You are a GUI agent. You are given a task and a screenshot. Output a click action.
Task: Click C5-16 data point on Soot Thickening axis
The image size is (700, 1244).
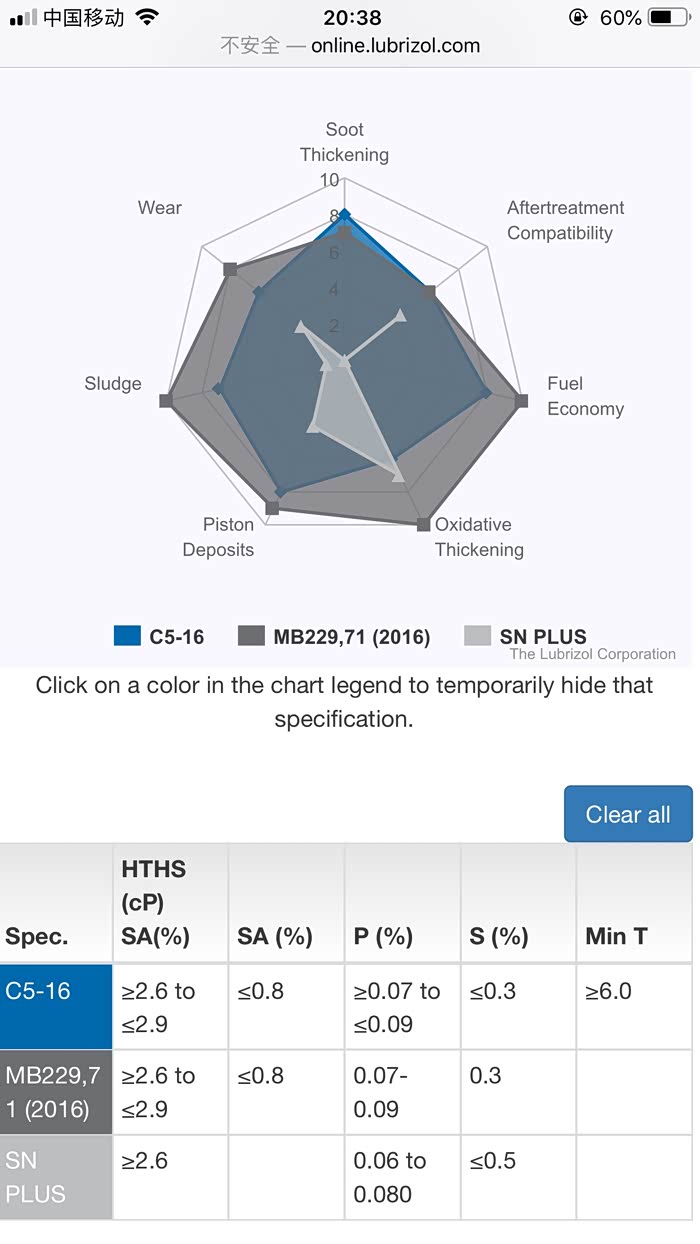[x=344, y=214]
